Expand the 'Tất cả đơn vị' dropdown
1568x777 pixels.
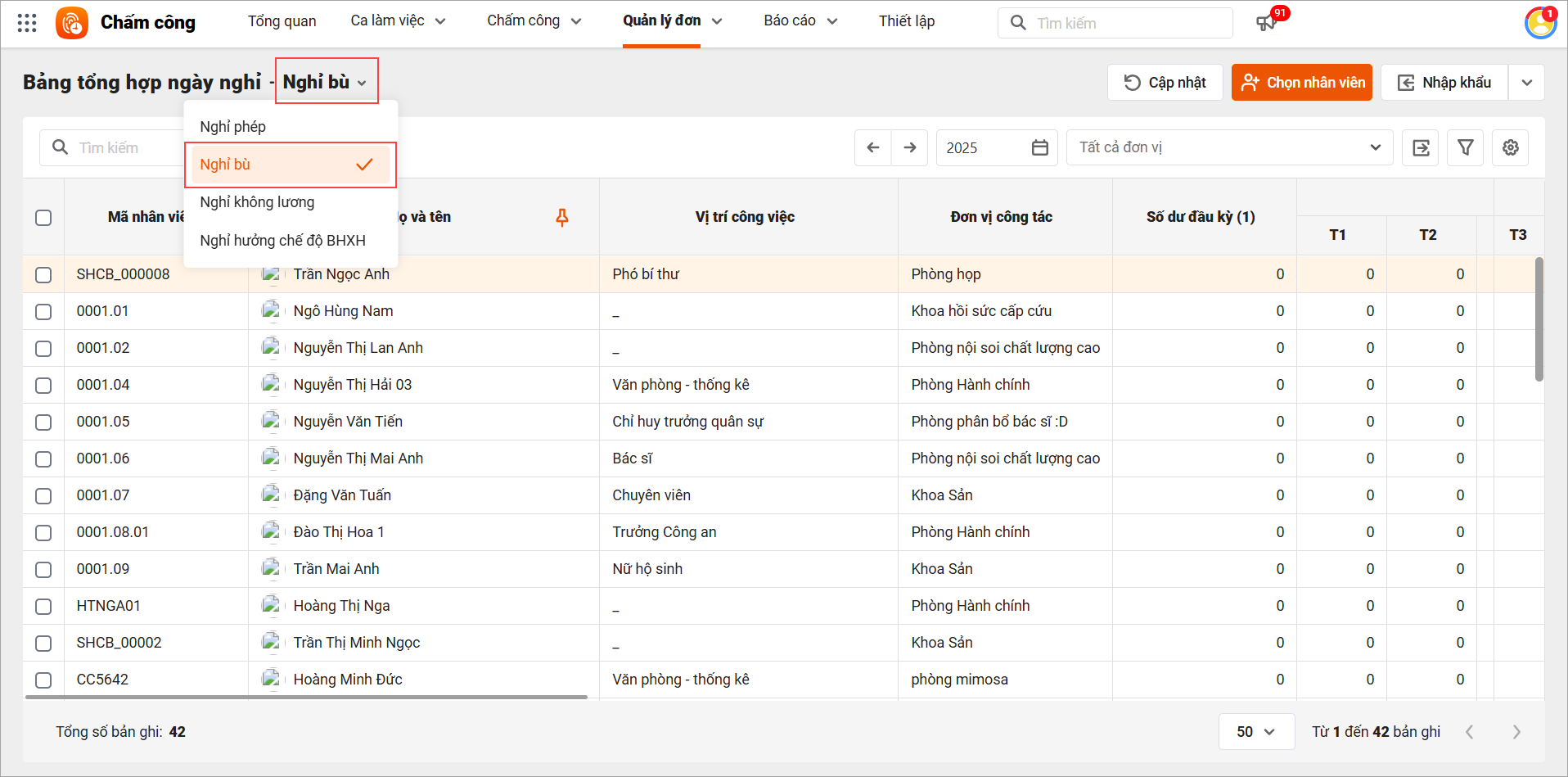1229,147
